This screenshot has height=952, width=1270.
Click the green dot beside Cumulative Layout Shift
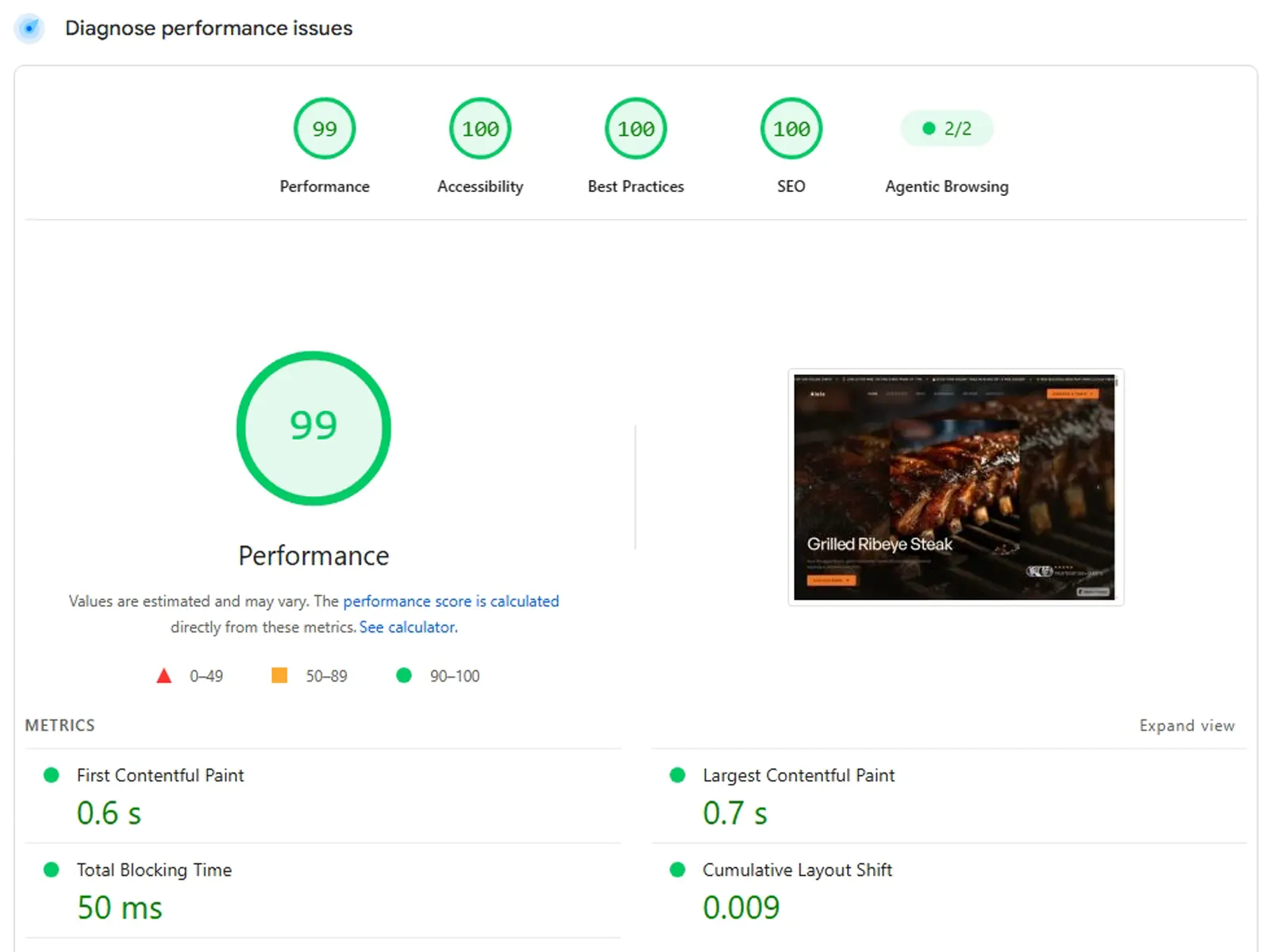click(x=678, y=869)
